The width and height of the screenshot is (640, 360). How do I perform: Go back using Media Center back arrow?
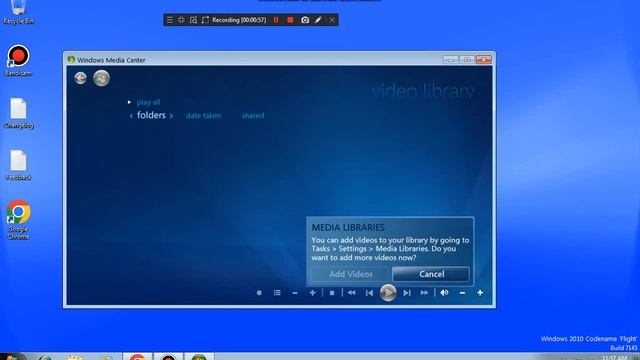coord(80,78)
